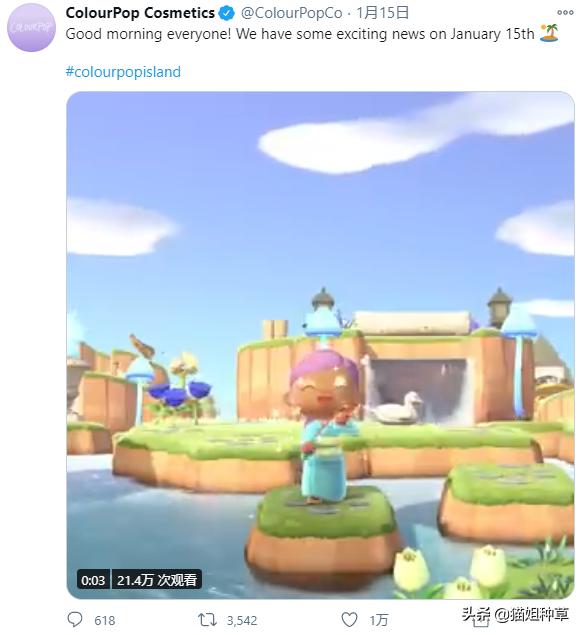Viewport: 582px width, 635px height.
Task: Open the reply comment icon
Action: point(75,620)
